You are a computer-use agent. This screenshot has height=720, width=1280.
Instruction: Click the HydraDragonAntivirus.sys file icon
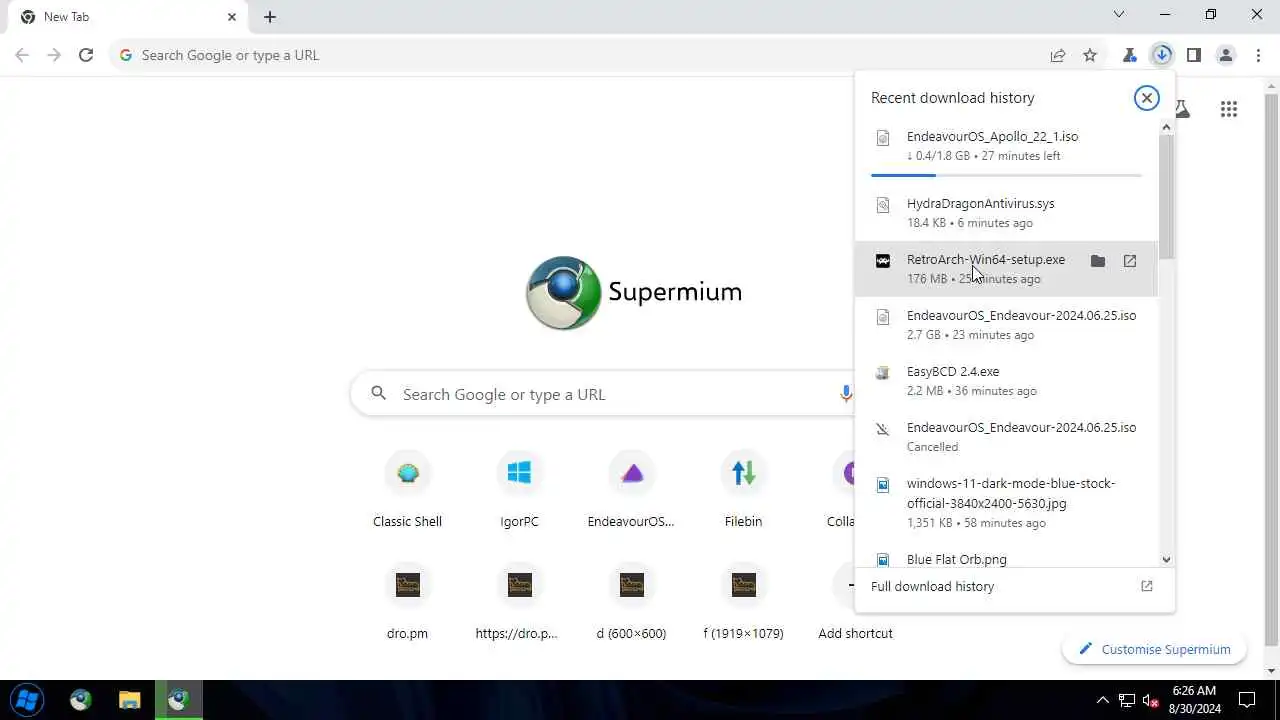pyautogui.click(x=882, y=205)
